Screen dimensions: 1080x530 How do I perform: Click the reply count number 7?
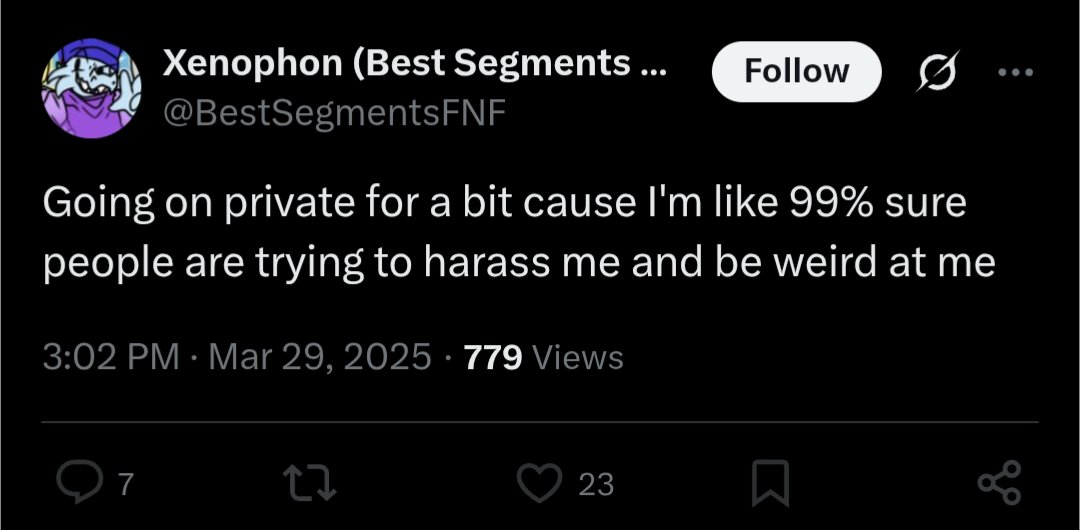click(125, 485)
